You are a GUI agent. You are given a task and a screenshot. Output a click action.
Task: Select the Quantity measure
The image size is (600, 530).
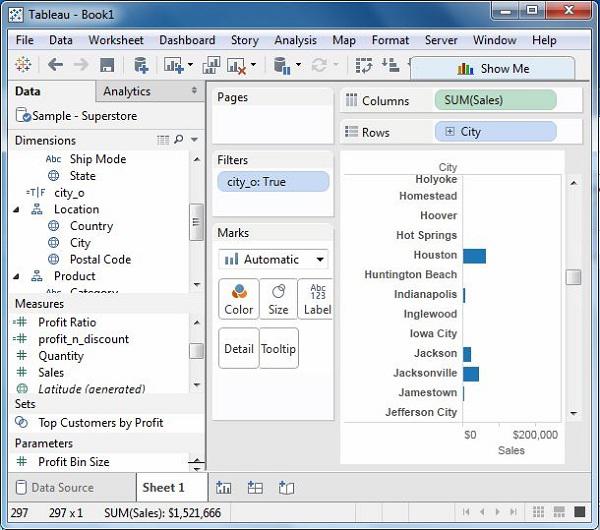click(61, 356)
